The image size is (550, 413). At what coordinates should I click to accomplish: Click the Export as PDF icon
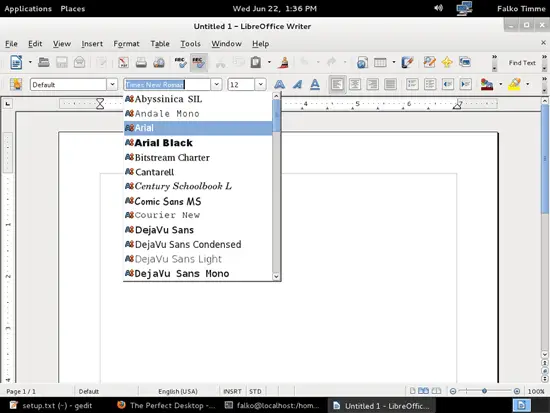[x=123, y=62]
